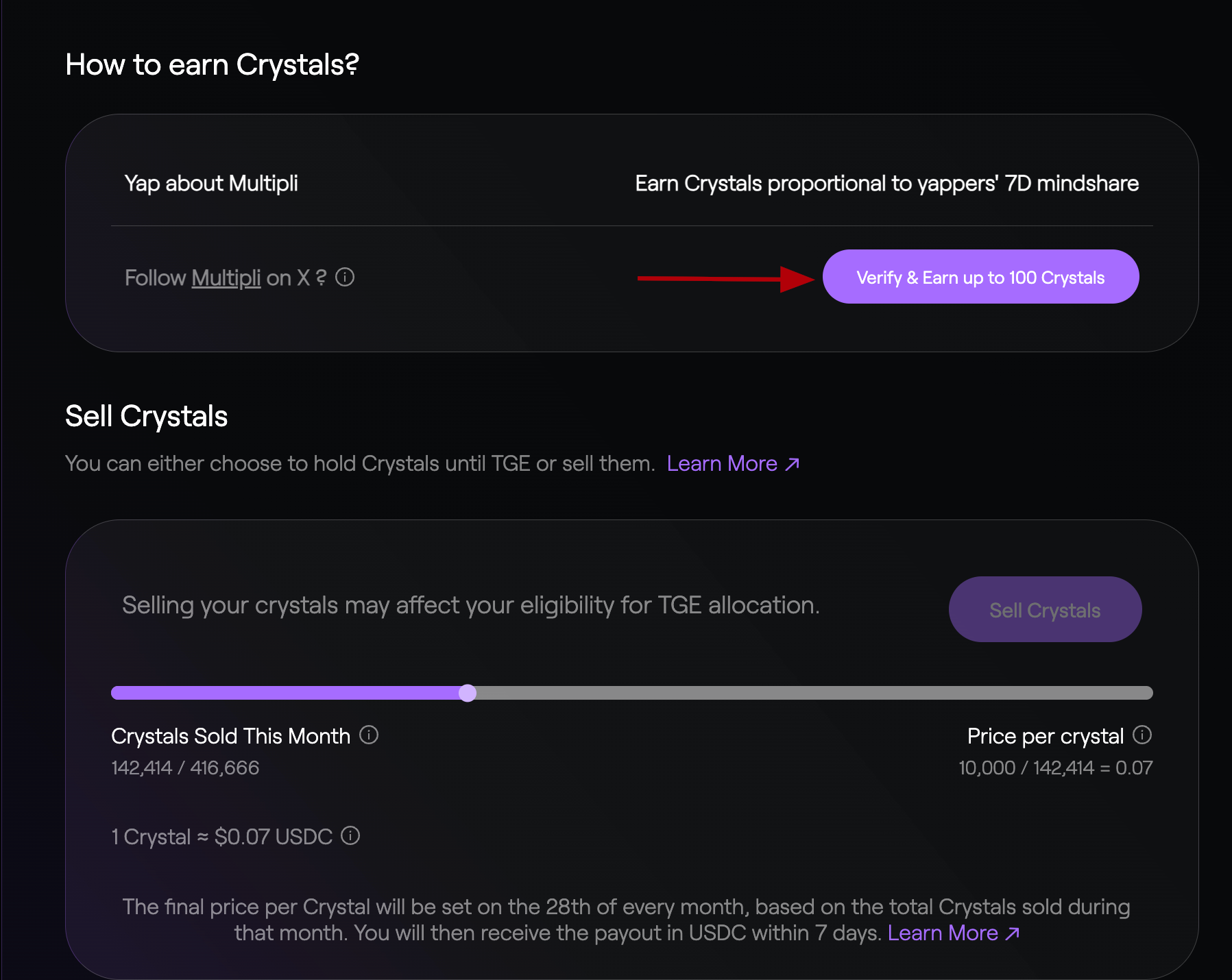
Task: Open Learn More in the payout note
Action: [x=942, y=933]
